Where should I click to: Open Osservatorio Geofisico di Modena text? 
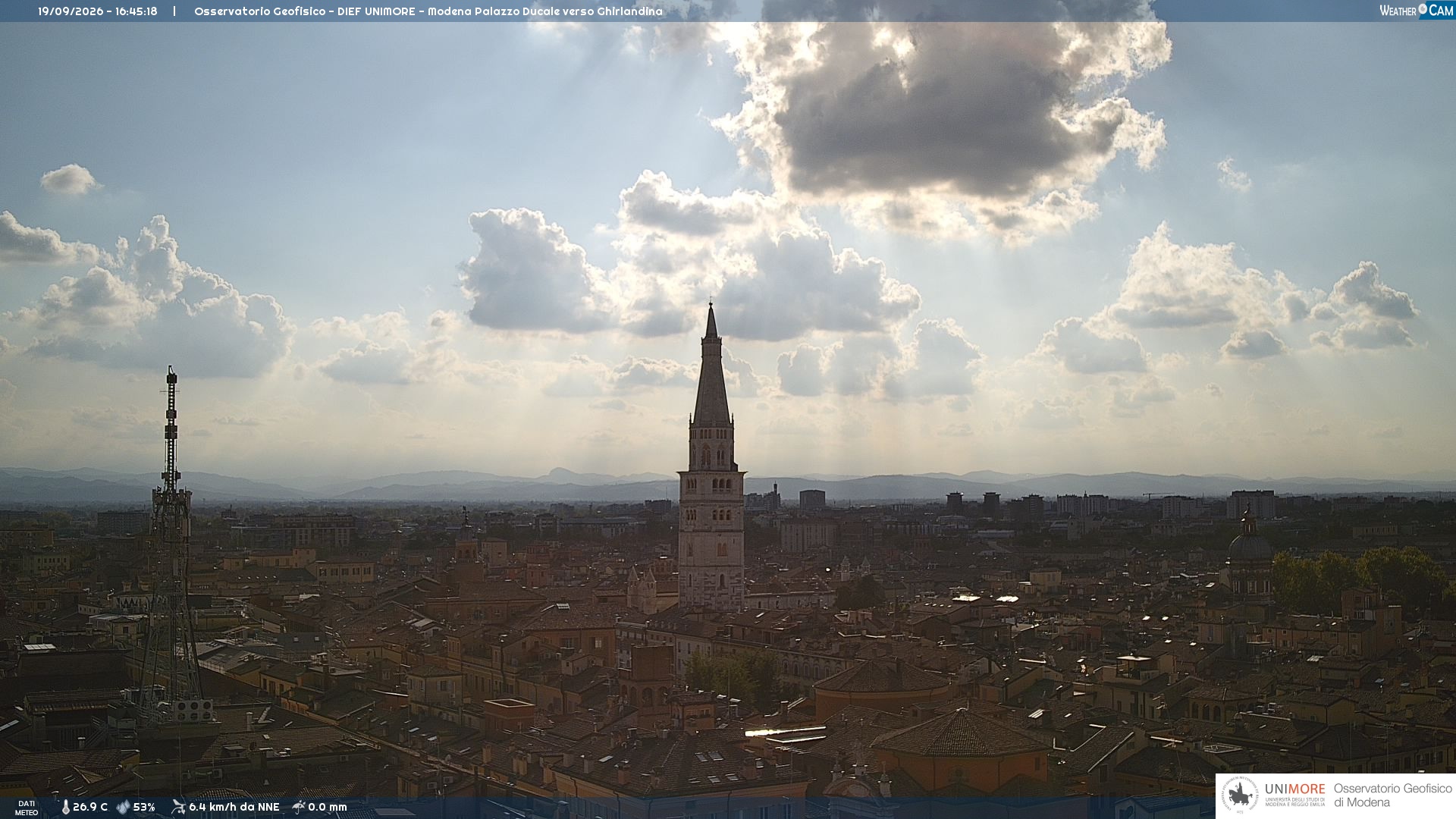click(1392, 795)
